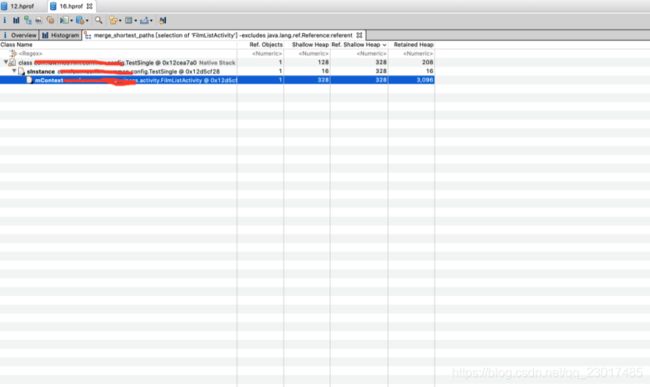Open Dominator Tree toolbar icon
The height and width of the screenshot is (387, 650).
point(27,20)
